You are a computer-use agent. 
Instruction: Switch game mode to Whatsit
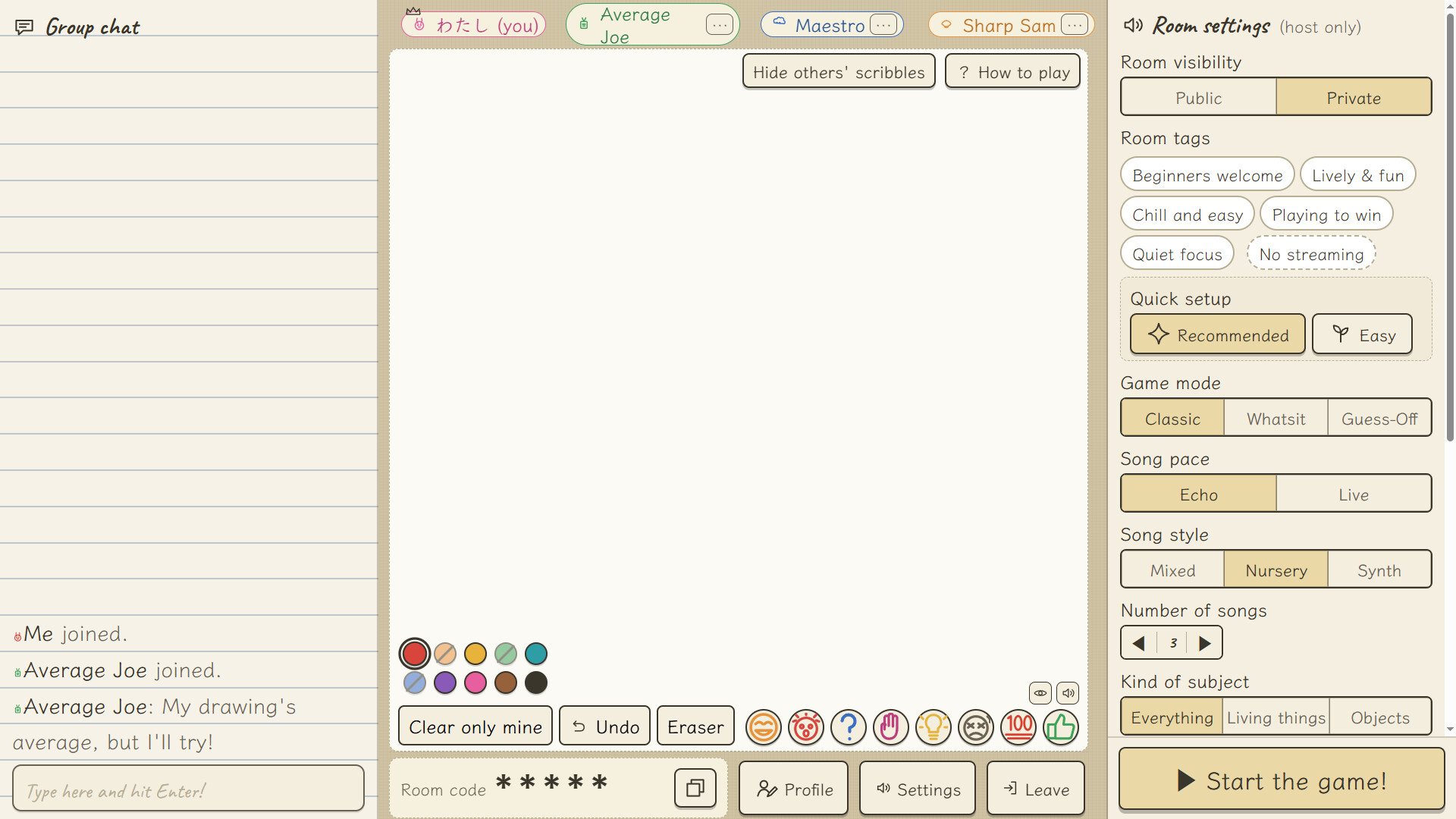click(1276, 419)
